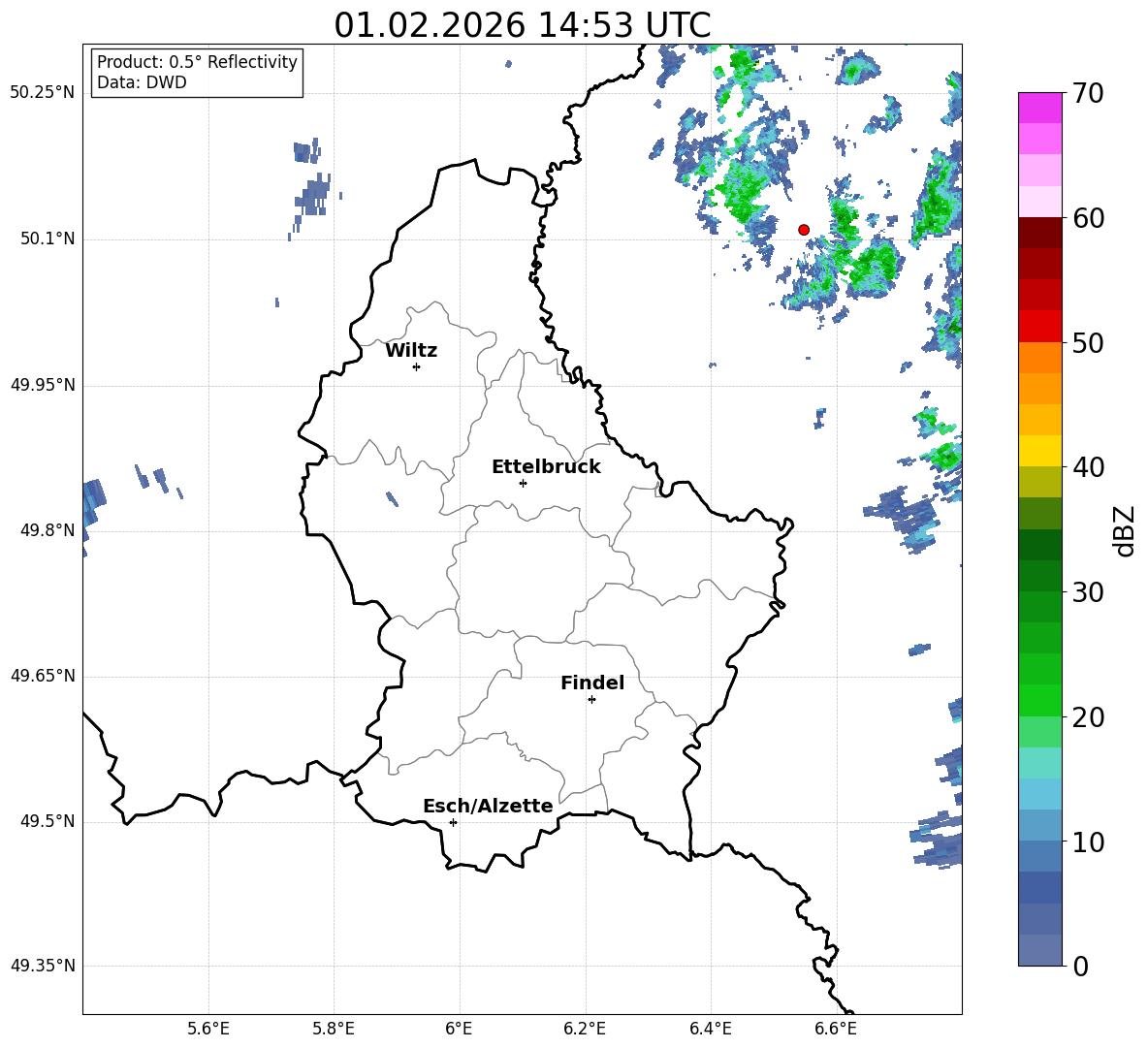Click the red station marker dot

coord(803,229)
